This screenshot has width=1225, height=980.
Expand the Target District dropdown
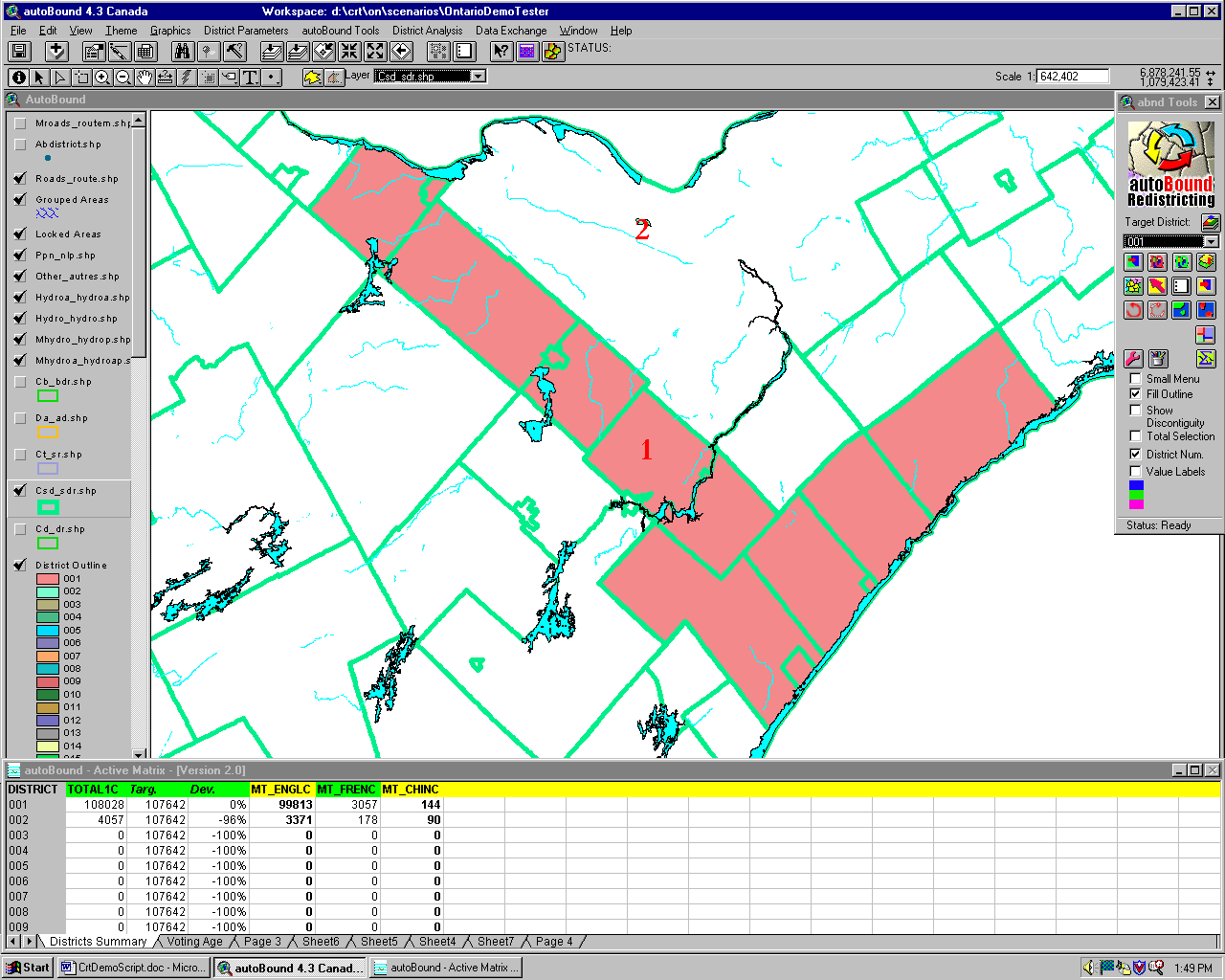pyautogui.click(x=1211, y=242)
